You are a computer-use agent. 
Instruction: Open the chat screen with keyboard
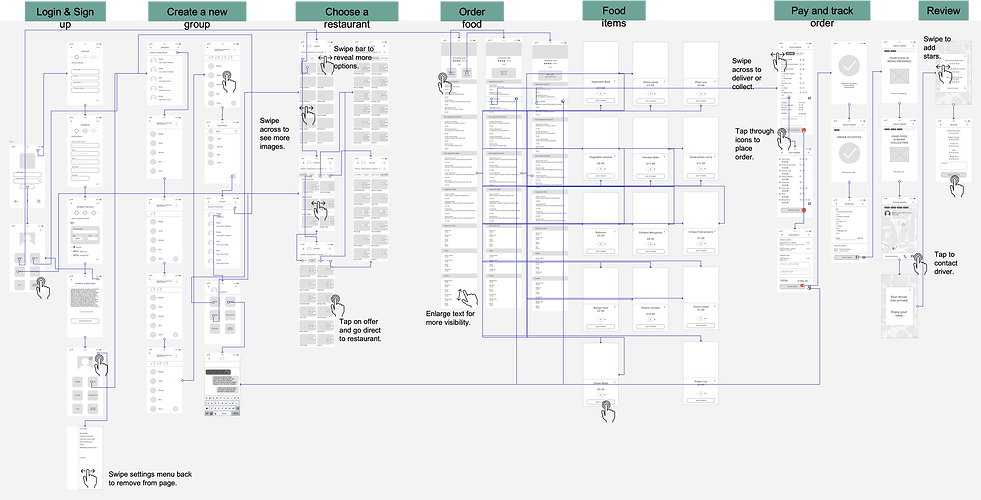coord(223,385)
